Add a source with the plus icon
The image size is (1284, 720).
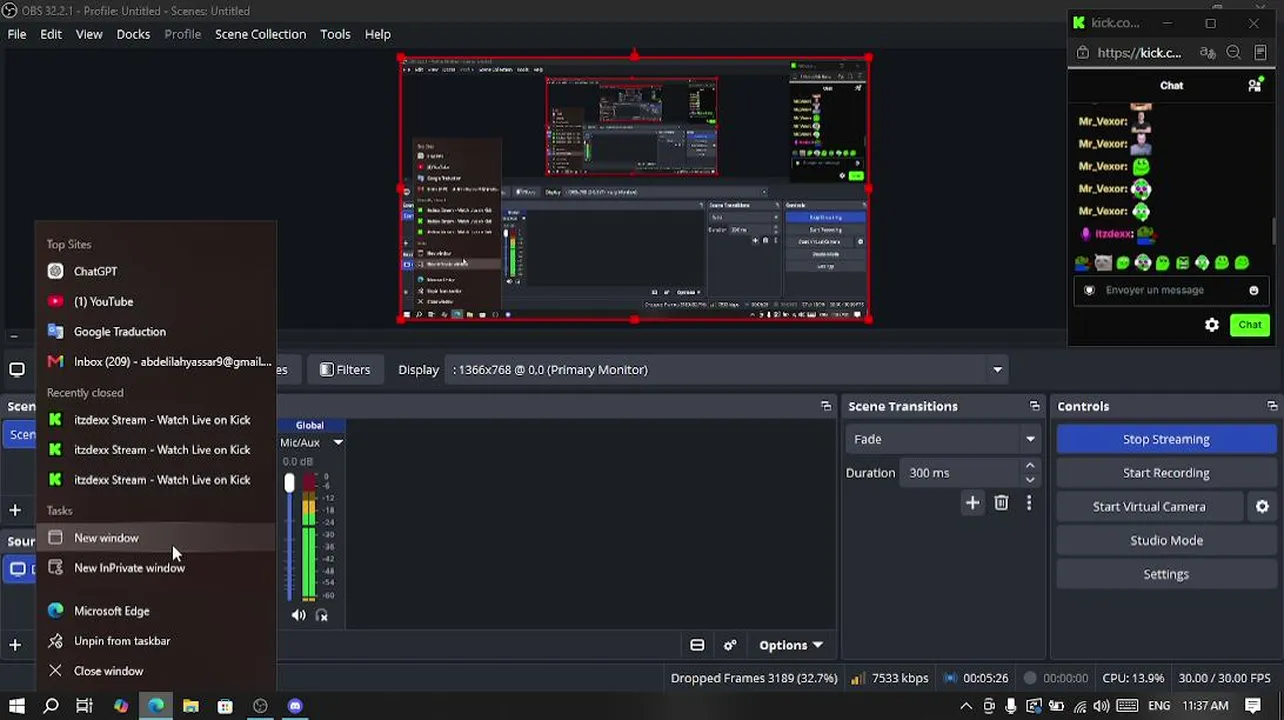pos(15,645)
